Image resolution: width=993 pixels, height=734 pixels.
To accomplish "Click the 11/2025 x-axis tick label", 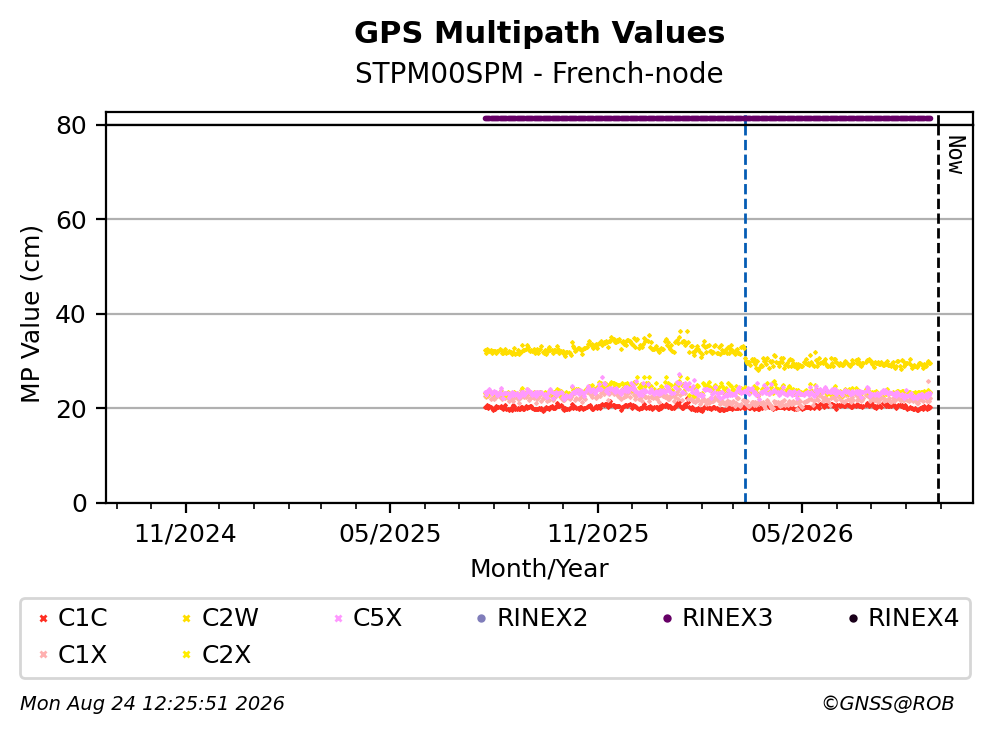I will [x=598, y=534].
